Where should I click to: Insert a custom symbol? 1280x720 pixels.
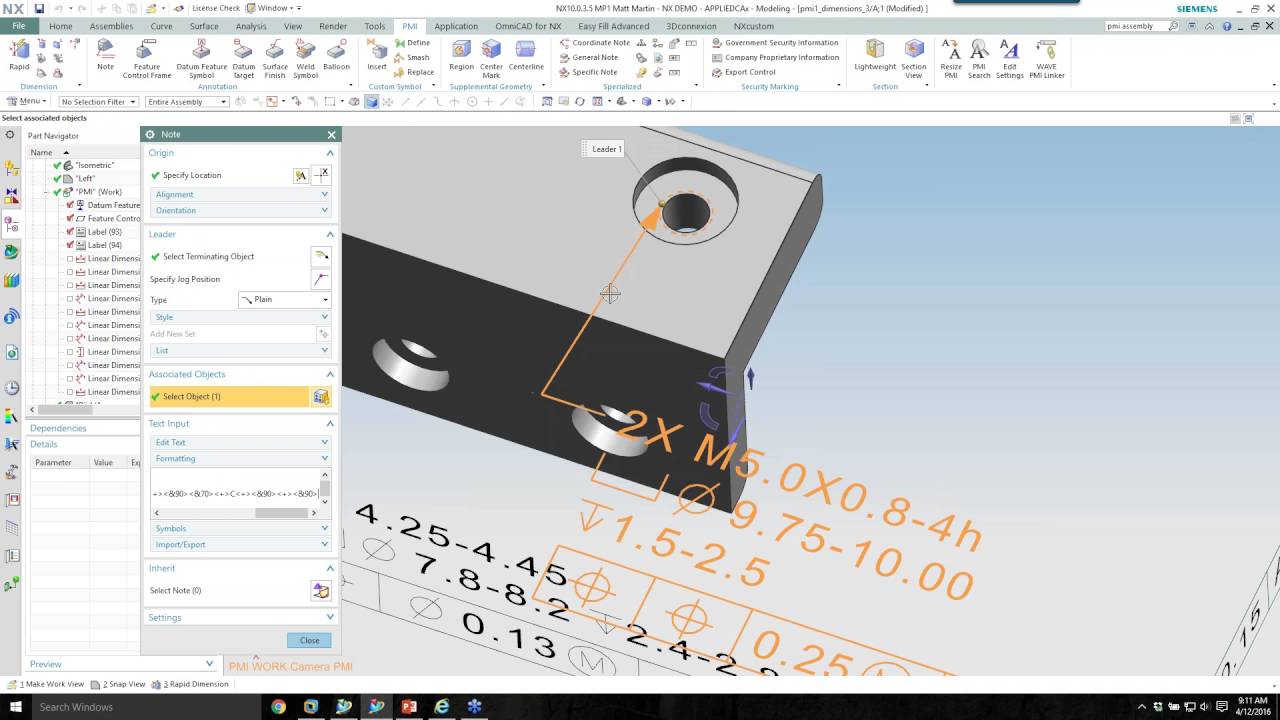(377, 55)
